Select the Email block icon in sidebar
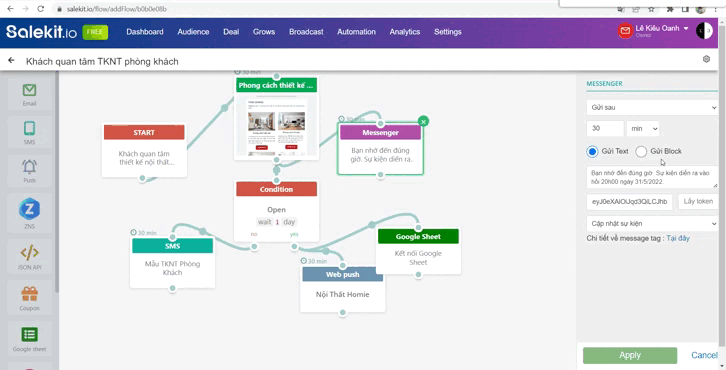This screenshot has width=726, height=370. coord(29,90)
